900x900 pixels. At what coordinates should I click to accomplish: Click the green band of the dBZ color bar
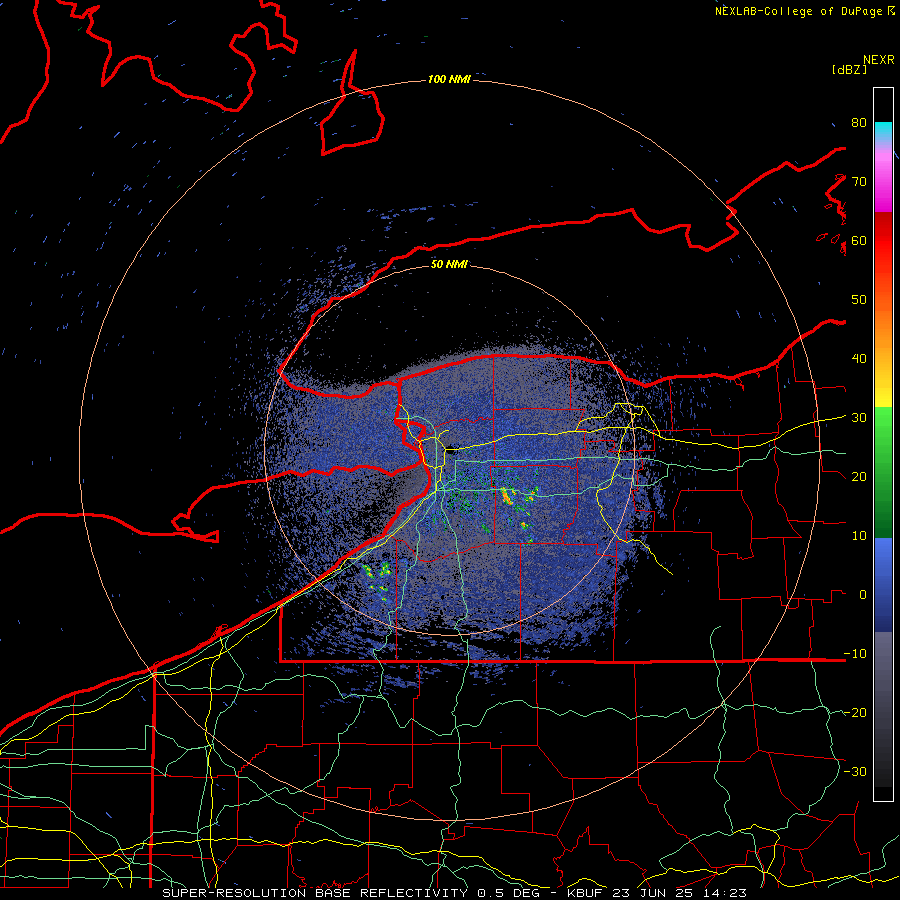[x=883, y=472]
